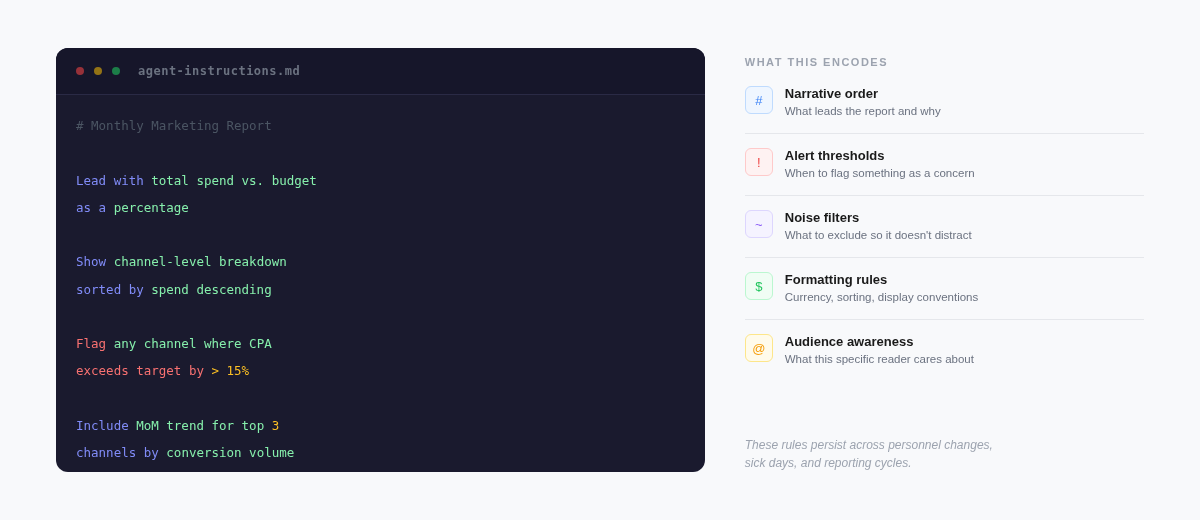The image size is (1200, 520).
Task: Click the Narrative order heading
Action: 831,94
